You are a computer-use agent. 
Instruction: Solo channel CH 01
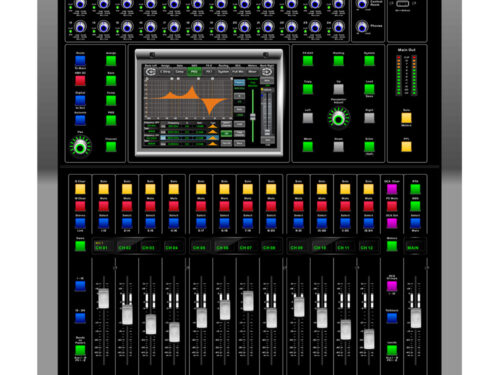point(104,189)
